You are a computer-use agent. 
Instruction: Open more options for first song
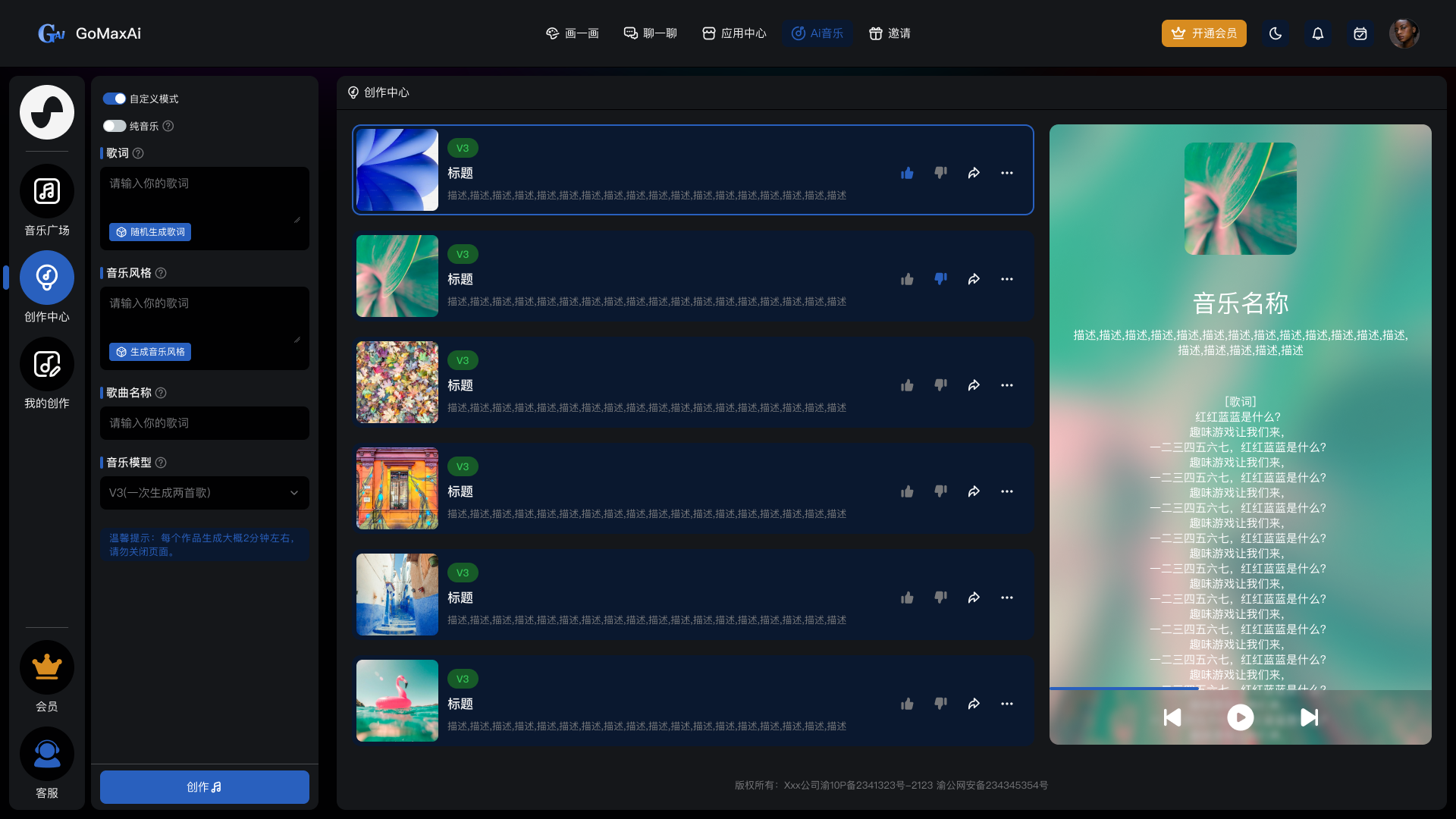point(1007,173)
